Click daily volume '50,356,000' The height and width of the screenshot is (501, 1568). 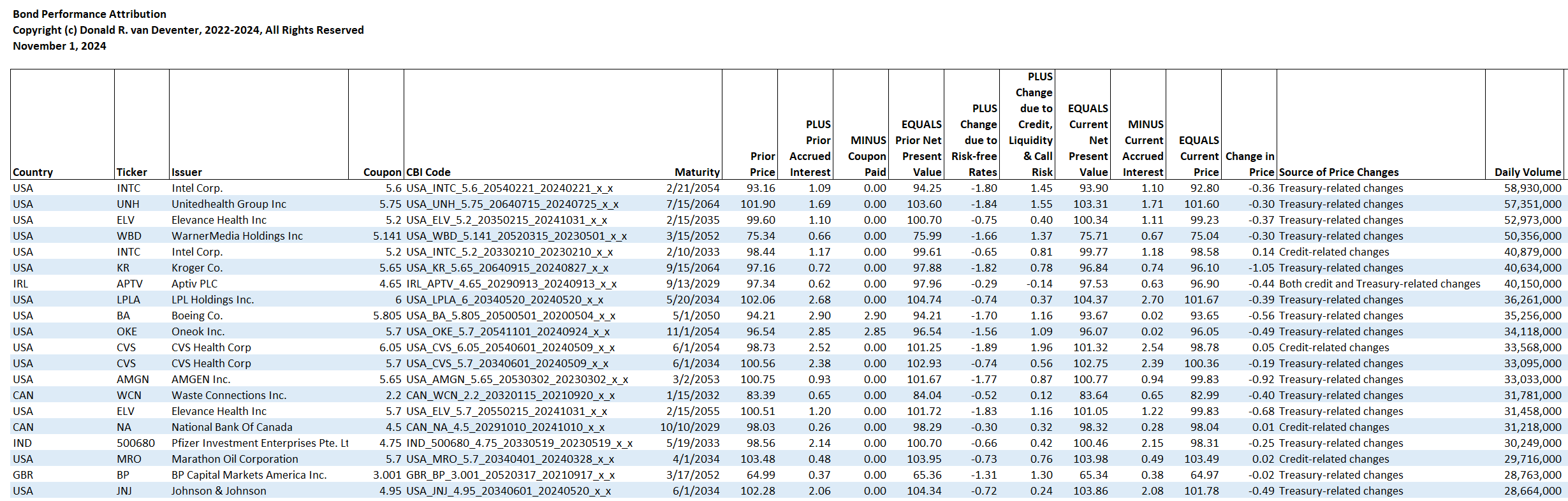pos(1532,236)
